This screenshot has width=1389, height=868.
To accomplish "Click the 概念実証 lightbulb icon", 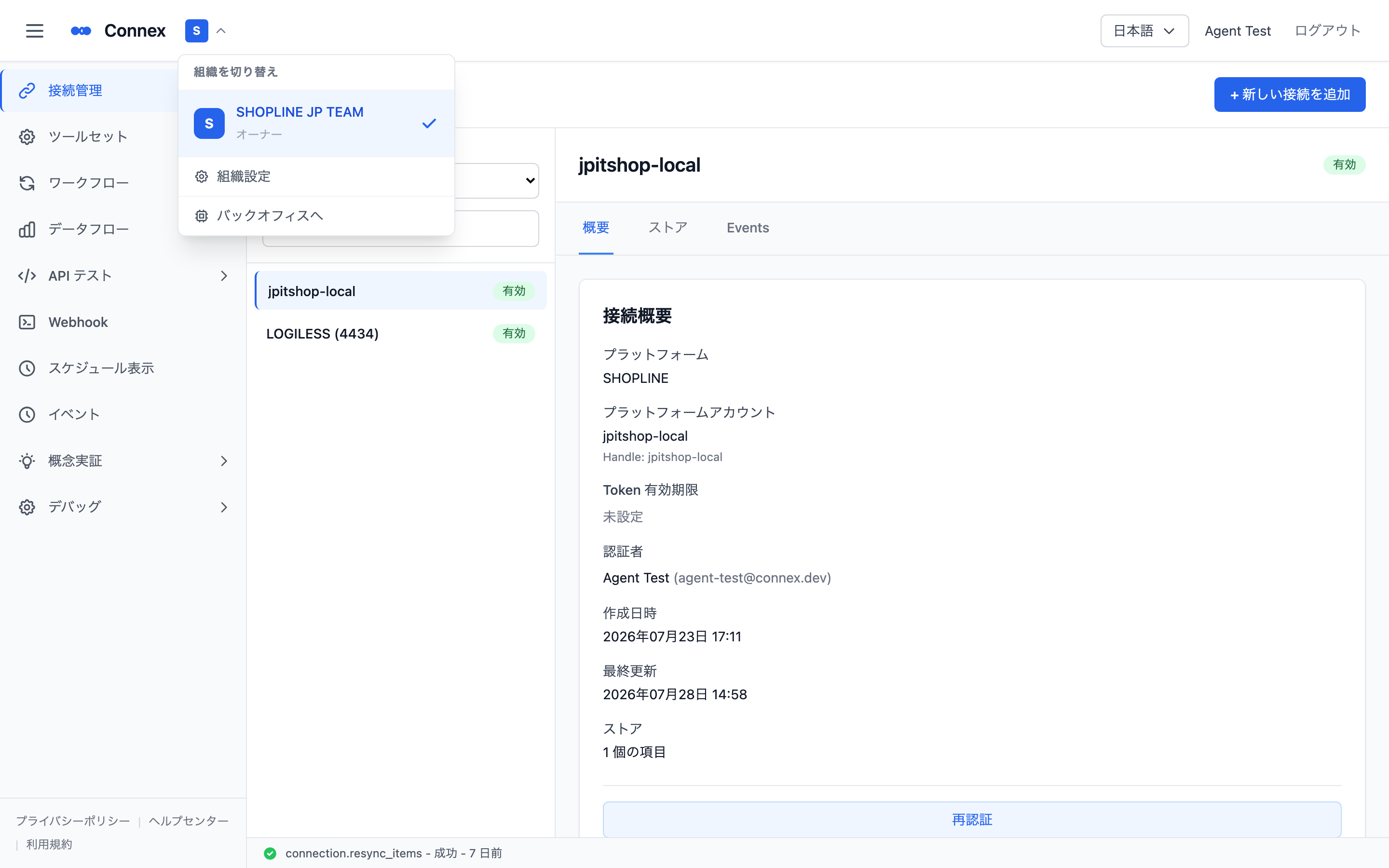I will pyautogui.click(x=27, y=461).
